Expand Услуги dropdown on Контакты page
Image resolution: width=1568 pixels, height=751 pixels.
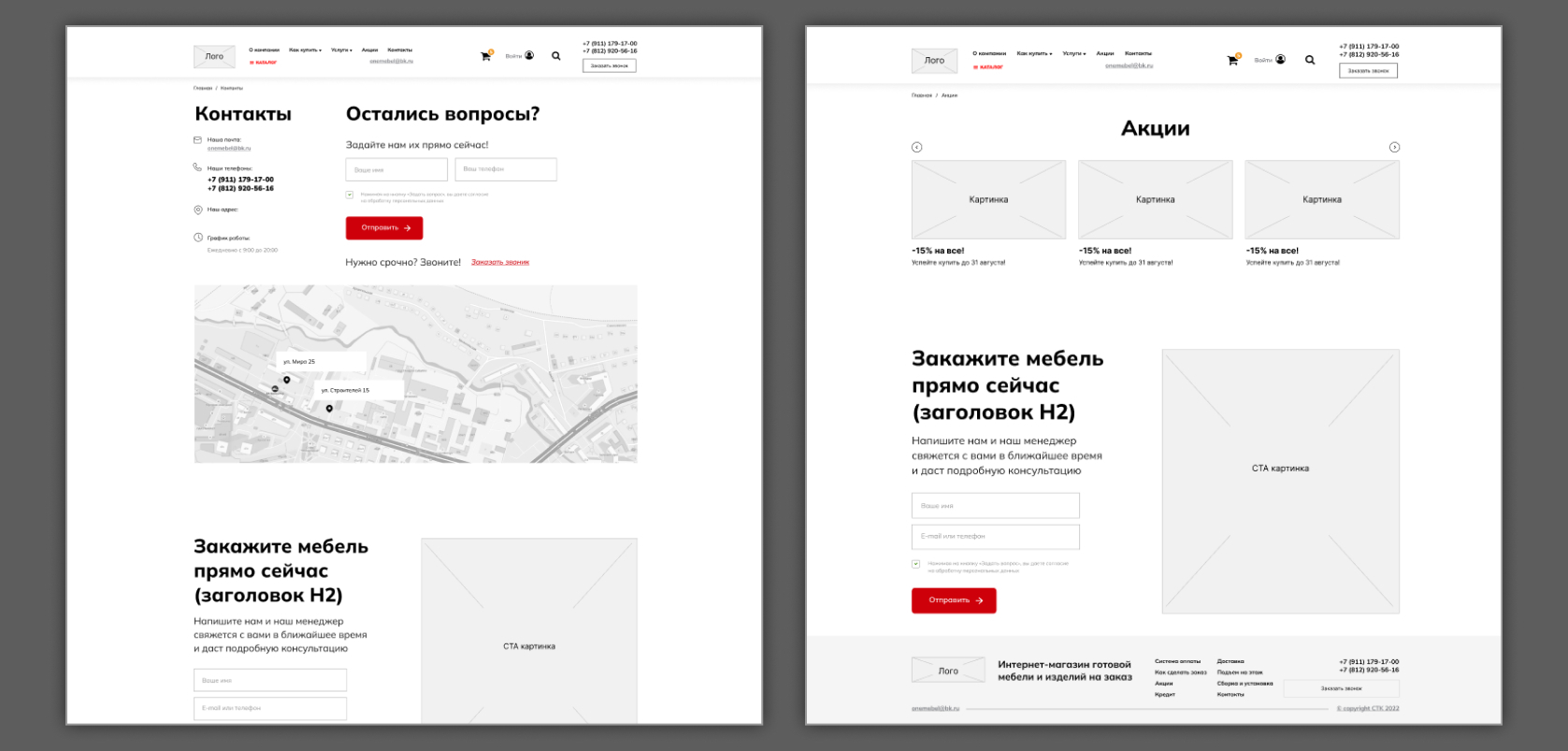click(341, 50)
